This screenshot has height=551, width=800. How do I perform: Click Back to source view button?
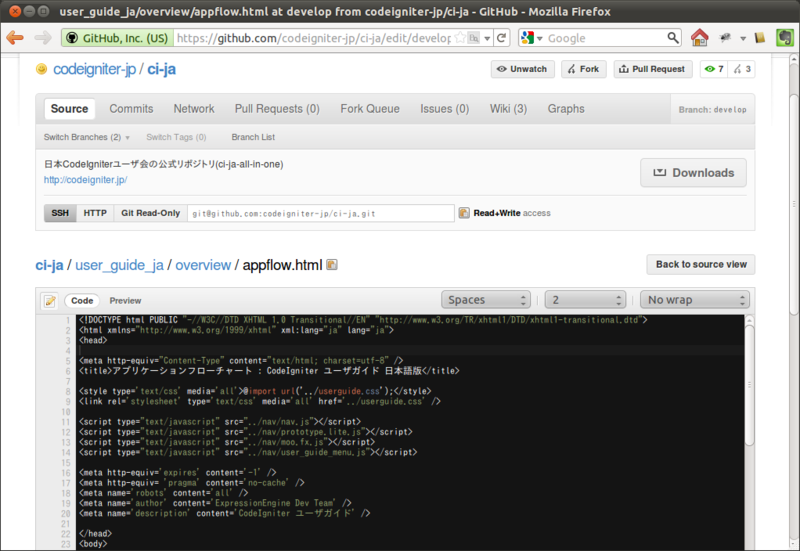701,264
